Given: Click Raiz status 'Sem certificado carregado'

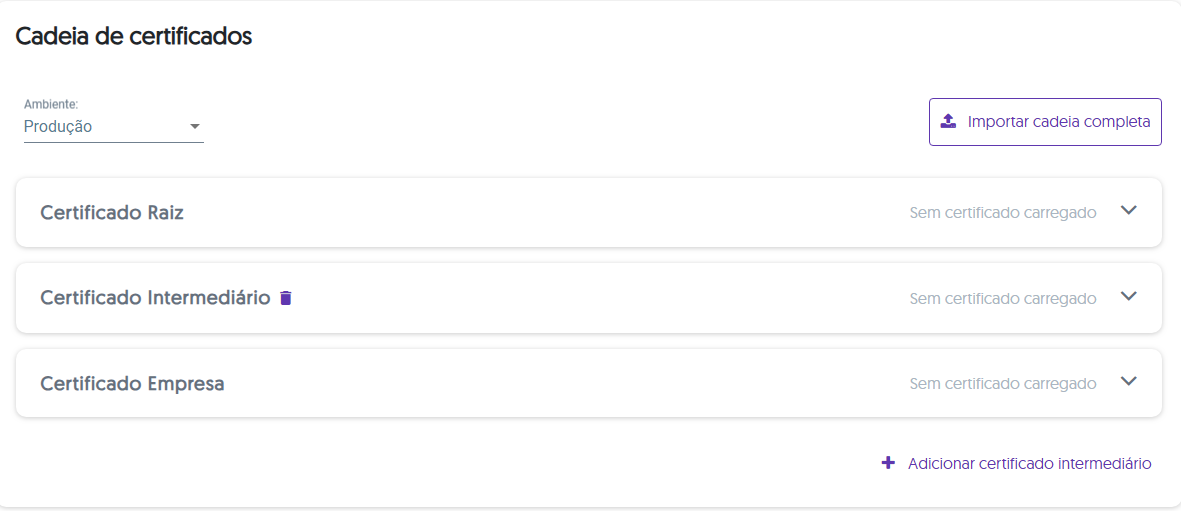Looking at the screenshot, I should pyautogui.click(x=1002, y=213).
